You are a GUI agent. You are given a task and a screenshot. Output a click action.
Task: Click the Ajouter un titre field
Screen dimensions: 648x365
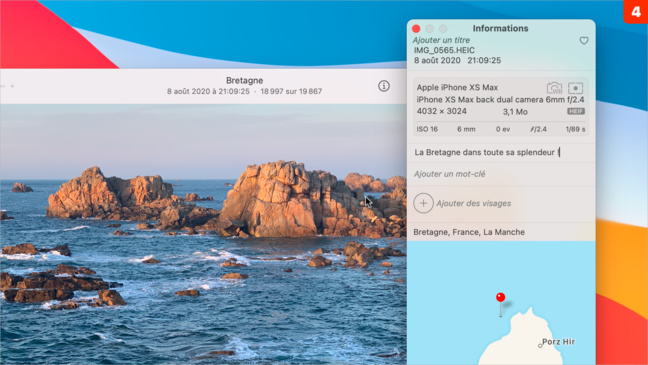pos(441,40)
